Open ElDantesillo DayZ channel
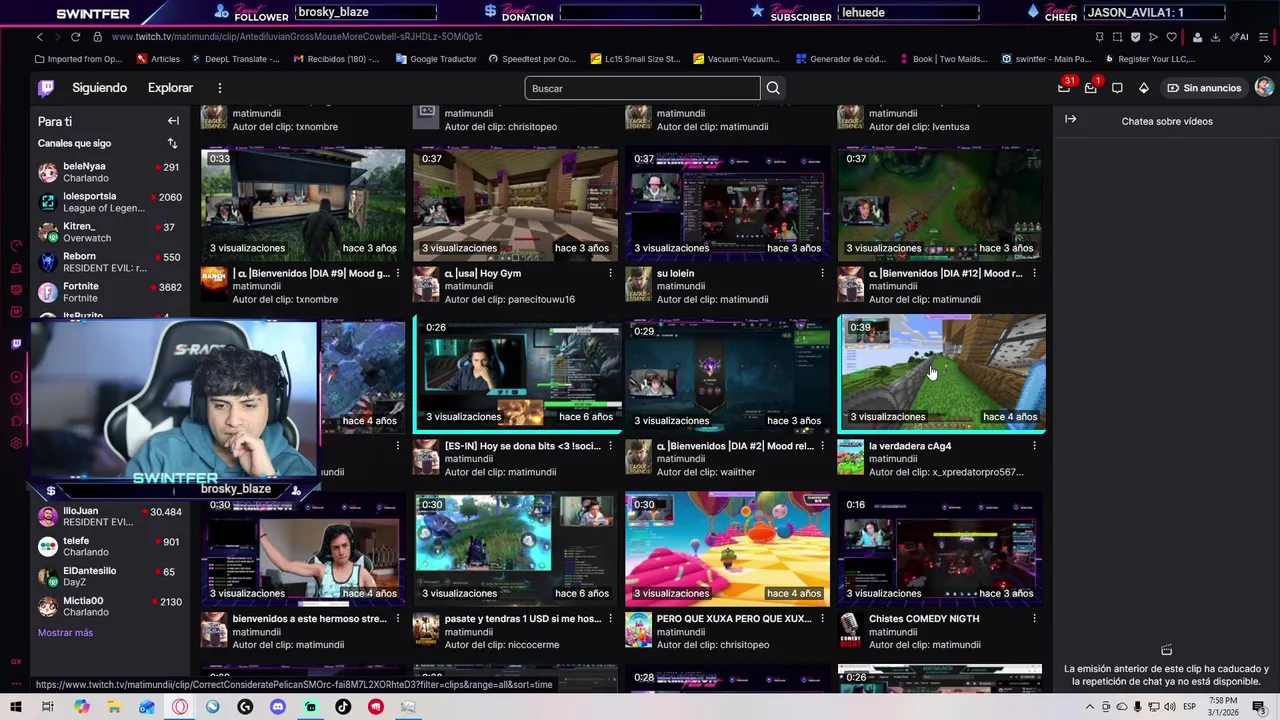Viewport: 1280px width, 720px height. pos(109,576)
